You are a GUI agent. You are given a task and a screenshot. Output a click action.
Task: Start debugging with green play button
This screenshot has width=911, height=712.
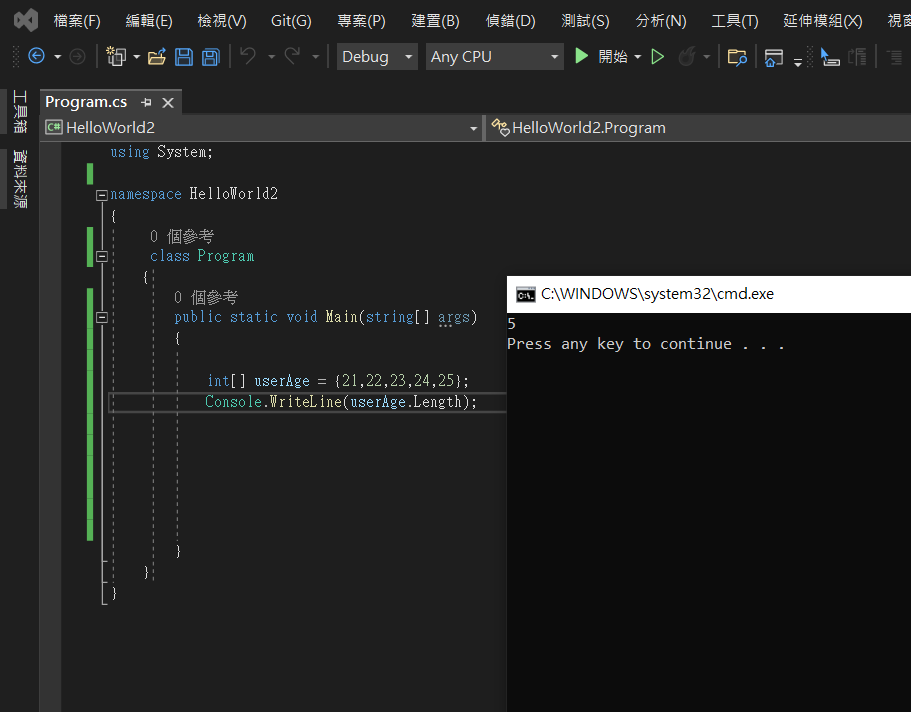[x=581, y=56]
